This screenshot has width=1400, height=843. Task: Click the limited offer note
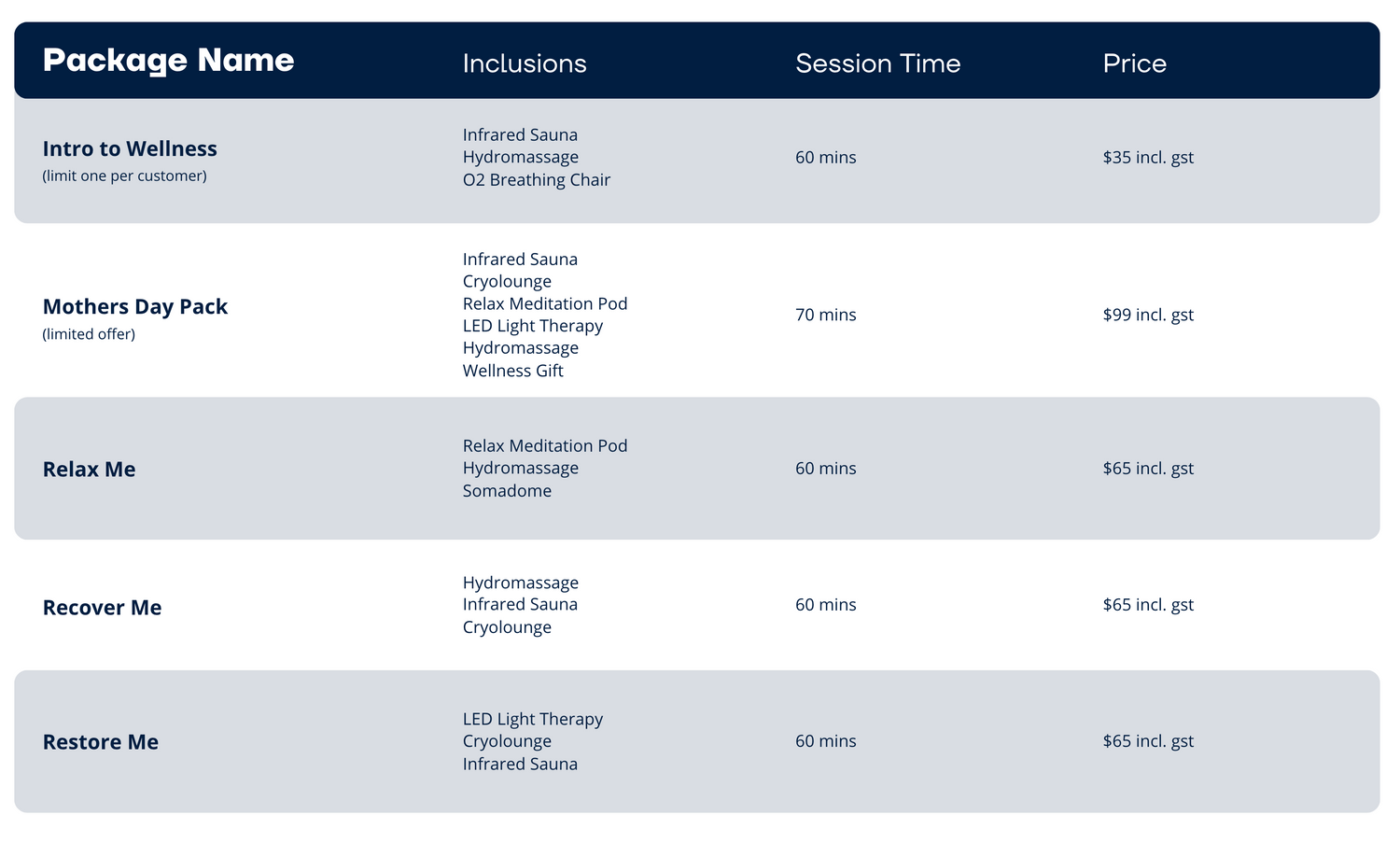[x=89, y=334]
